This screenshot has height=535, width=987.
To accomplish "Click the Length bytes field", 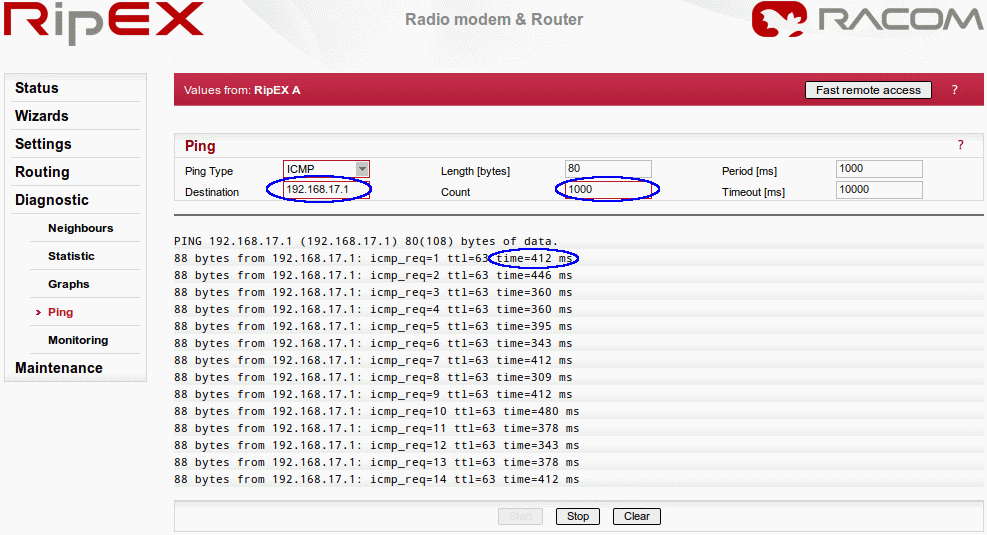I will click(608, 169).
